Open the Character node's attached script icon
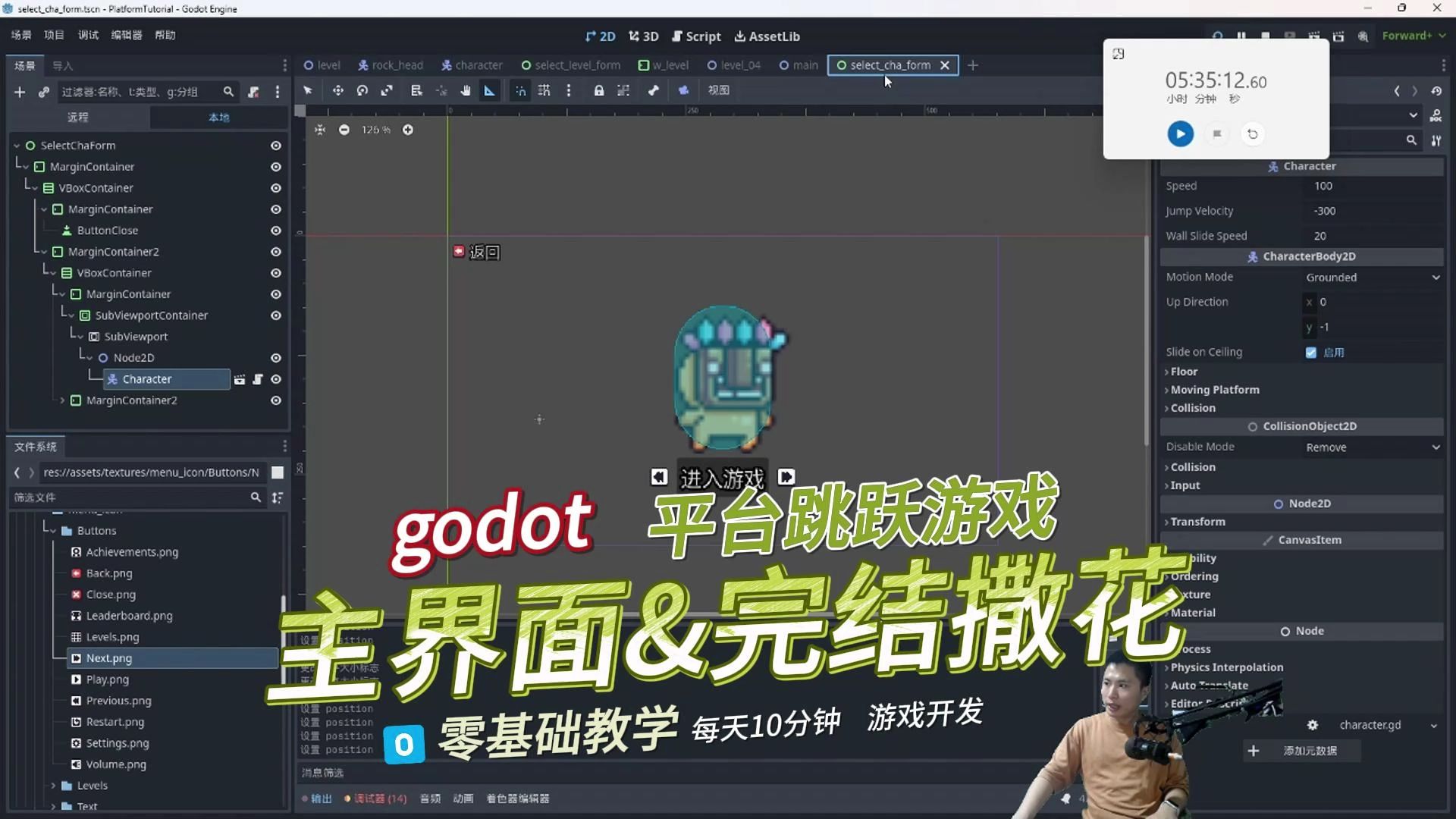1456x819 pixels. click(x=258, y=379)
